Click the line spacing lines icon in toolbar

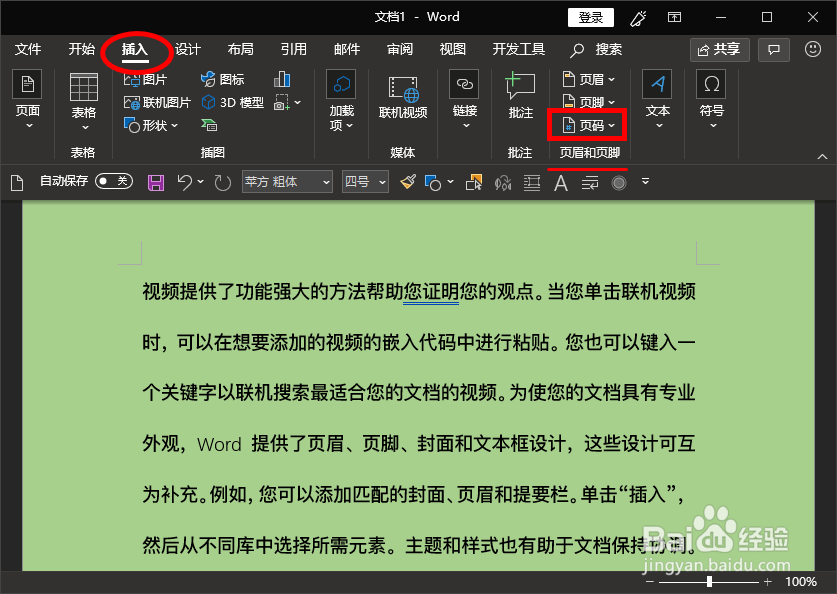pos(532,183)
